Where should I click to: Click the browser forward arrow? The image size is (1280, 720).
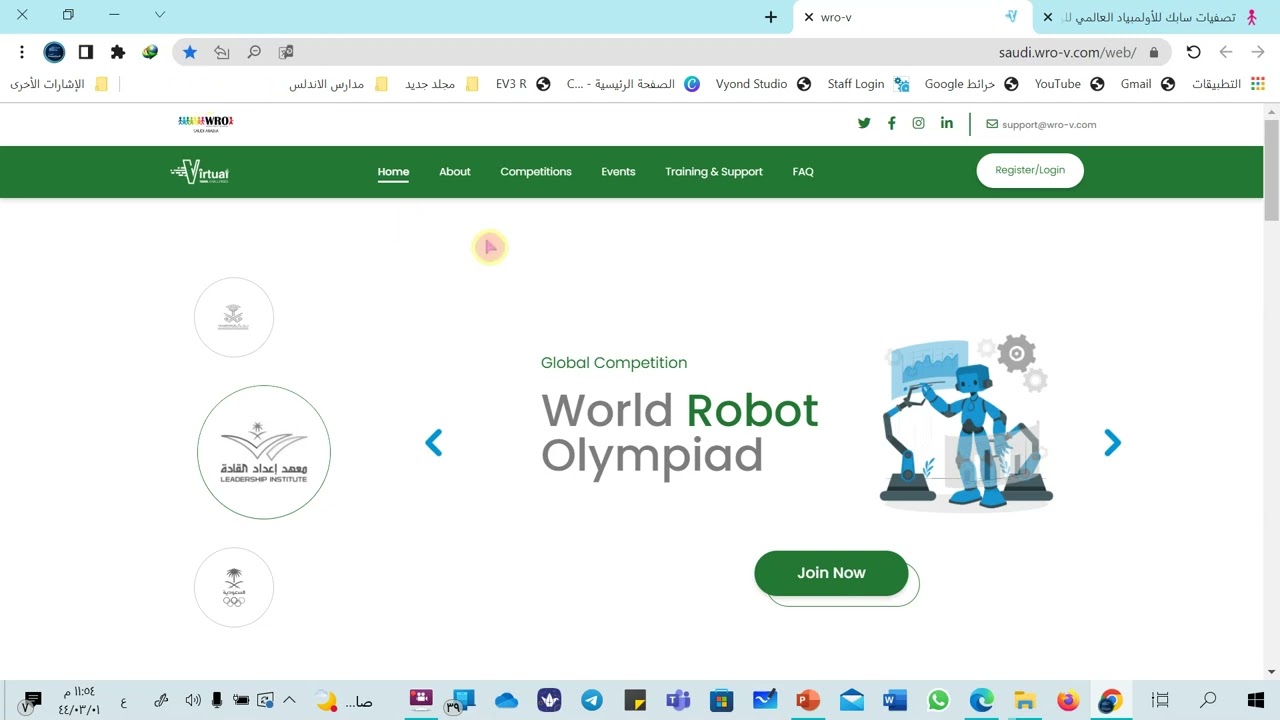point(1225,52)
